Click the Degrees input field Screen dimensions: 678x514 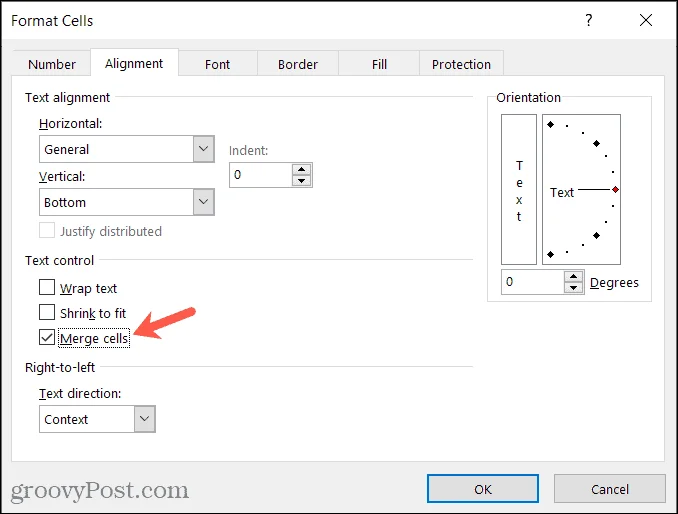pos(533,282)
